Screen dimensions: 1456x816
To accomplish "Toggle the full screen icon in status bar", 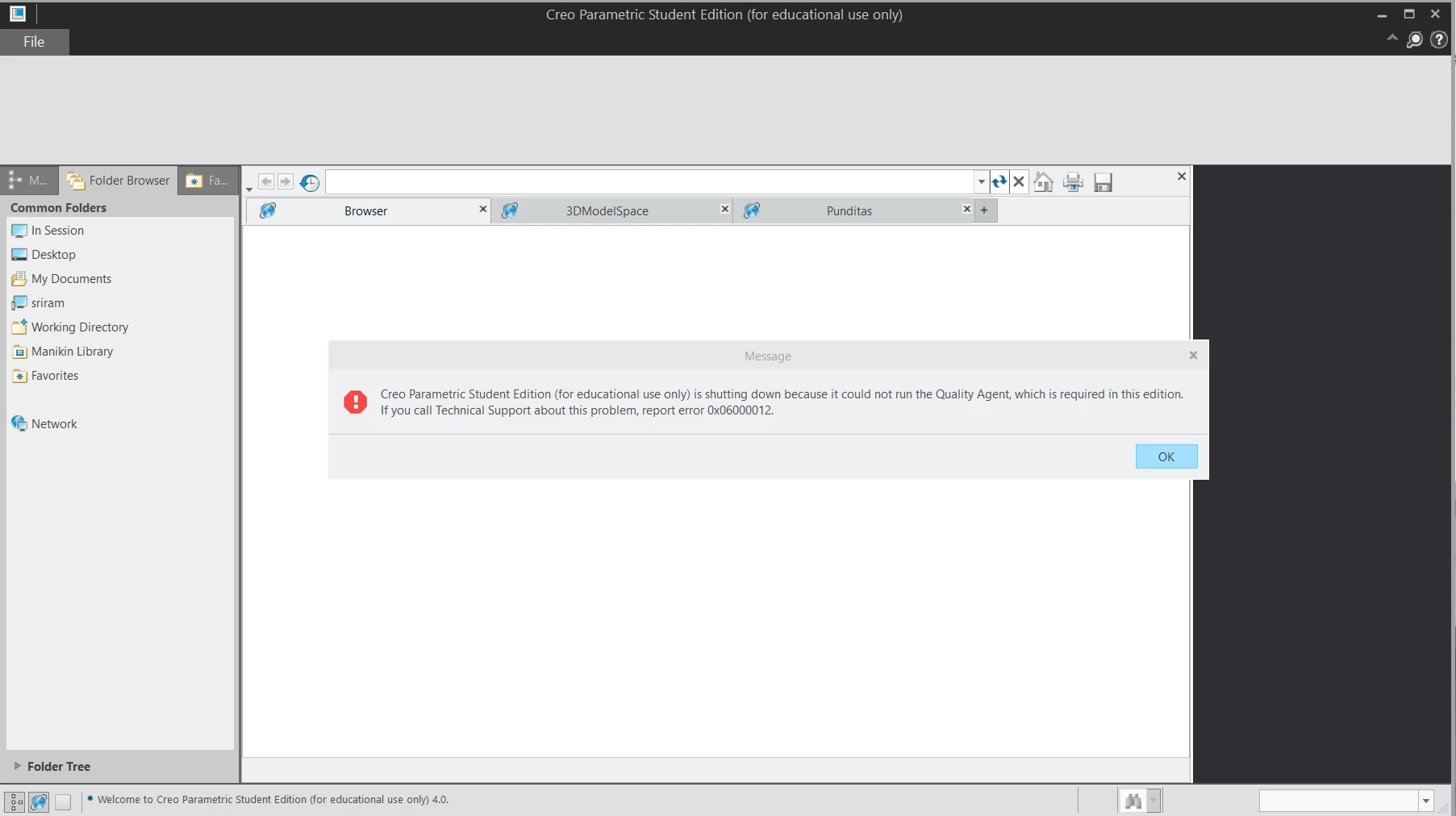I will [63, 801].
